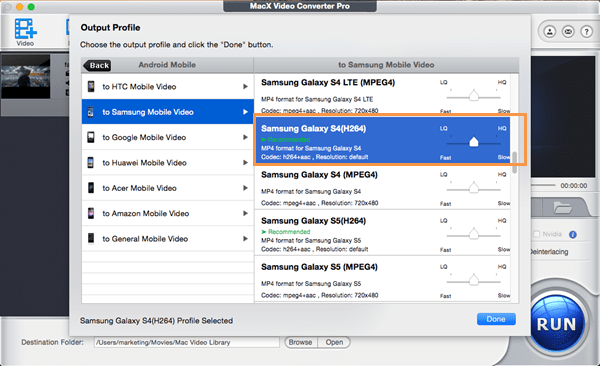Adjust Samsung Galaxy S5(H264) quality slider
Image resolution: width=600 pixels, height=366 pixels.
(x=473, y=234)
